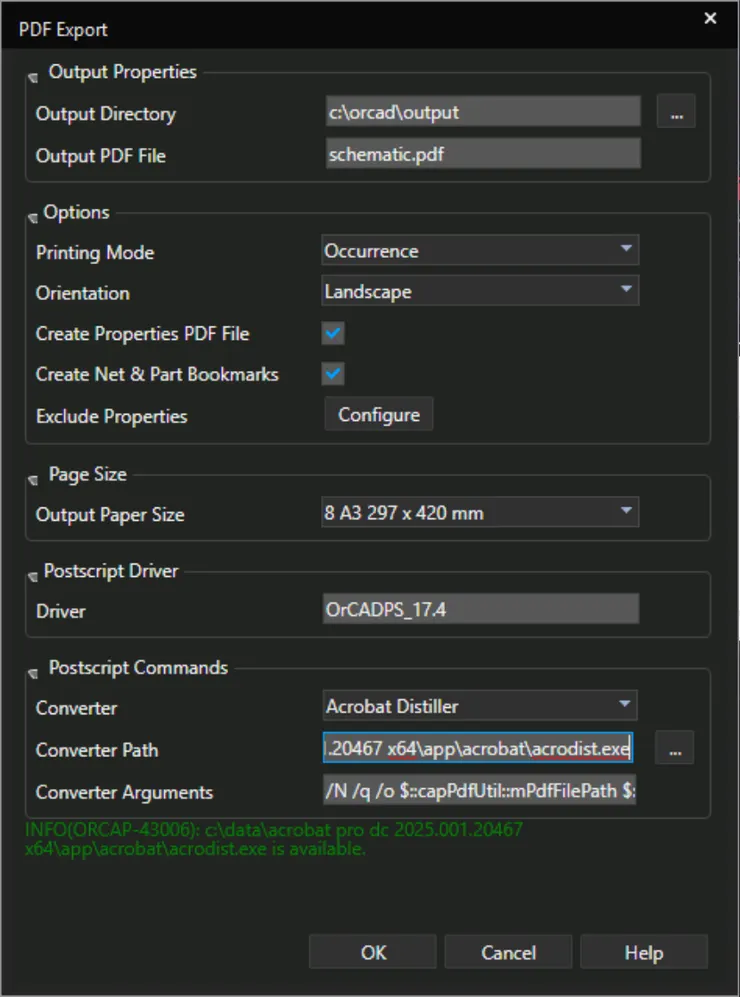Cancel the PDF Export dialog
This screenshot has height=997, width=740.
(509, 952)
